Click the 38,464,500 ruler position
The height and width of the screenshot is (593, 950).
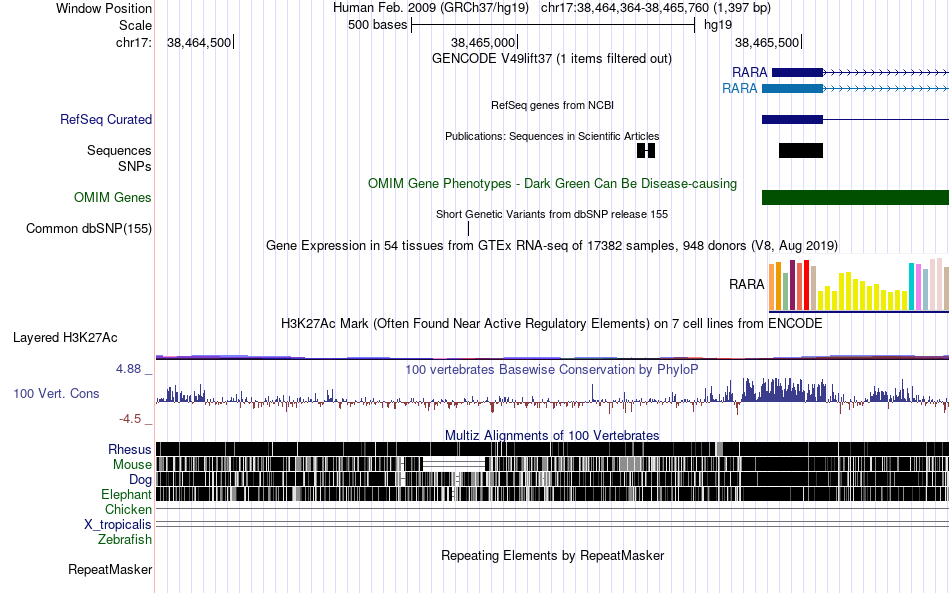coord(199,42)
